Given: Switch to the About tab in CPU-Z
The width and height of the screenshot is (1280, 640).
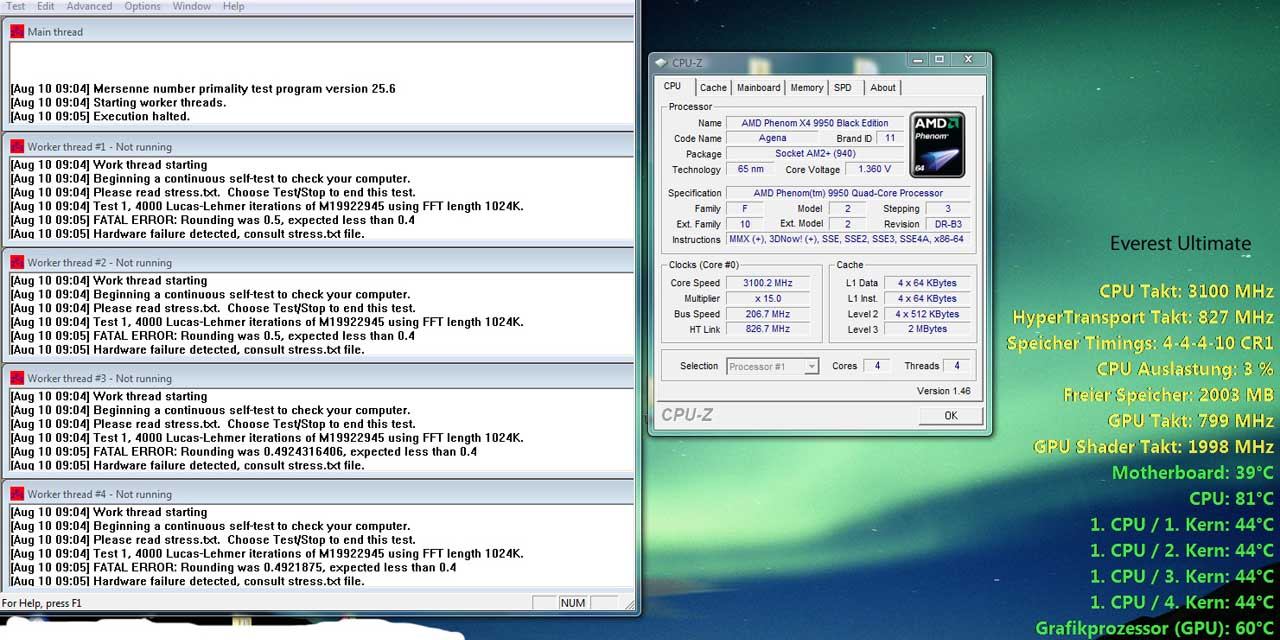Looking at the screenshot, I should coord(883,88).
